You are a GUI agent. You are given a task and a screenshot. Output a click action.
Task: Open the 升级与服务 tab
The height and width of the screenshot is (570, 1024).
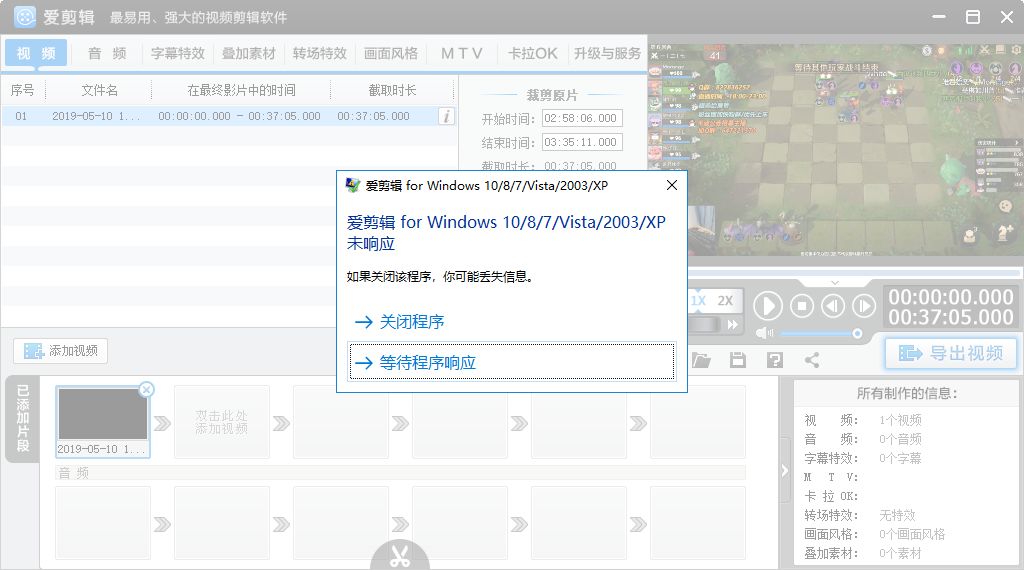point(607,54)
